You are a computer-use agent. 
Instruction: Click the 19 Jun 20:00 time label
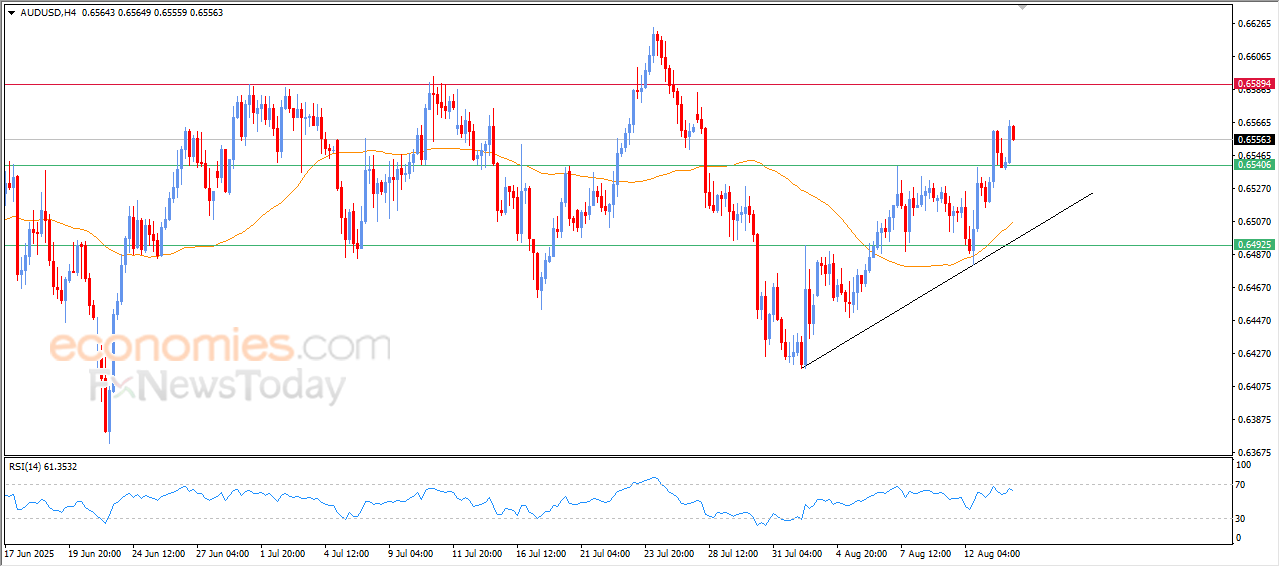click(x=95, y=553)
